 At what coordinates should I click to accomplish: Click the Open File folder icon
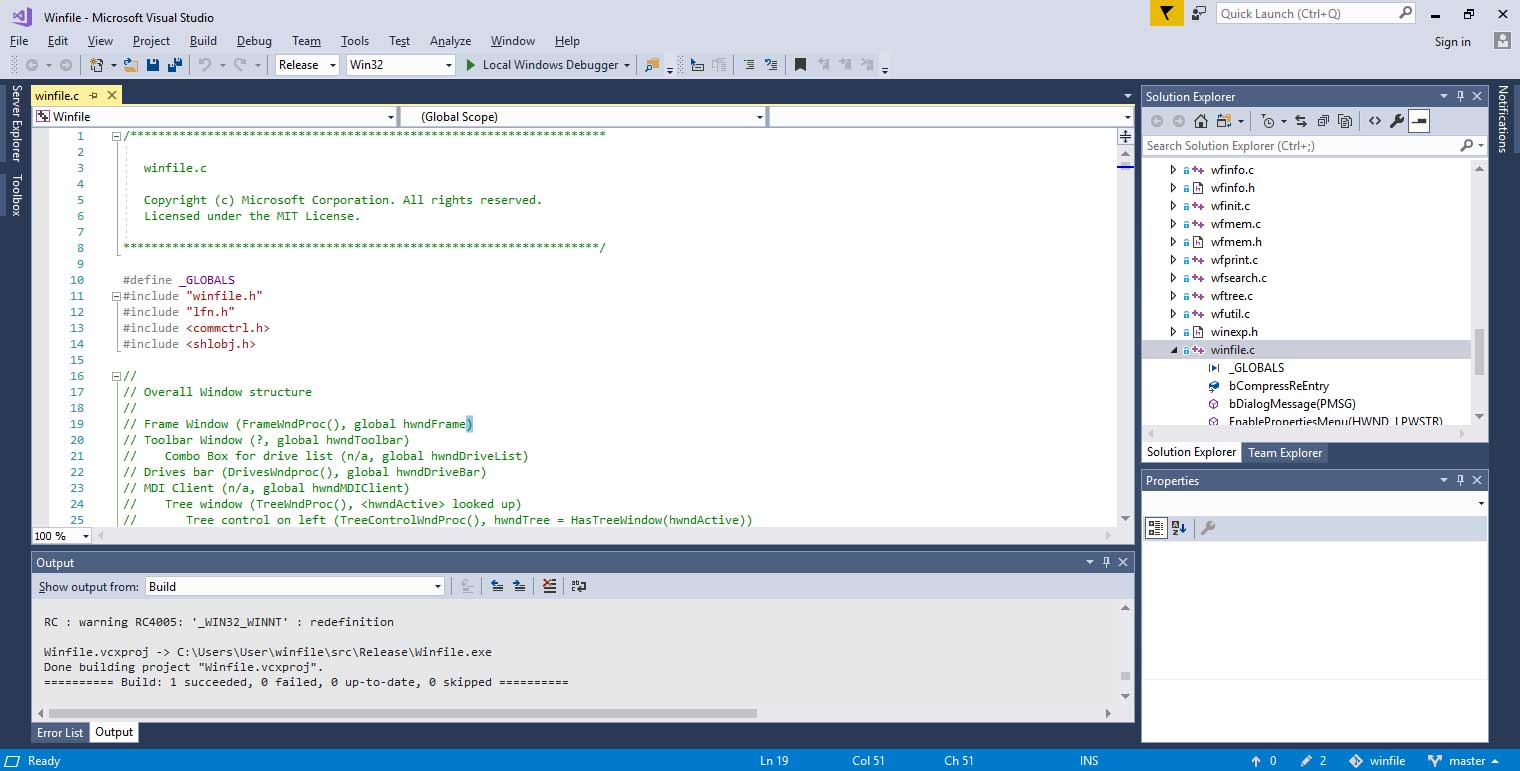pyautogui.click(x=130, y=64)
